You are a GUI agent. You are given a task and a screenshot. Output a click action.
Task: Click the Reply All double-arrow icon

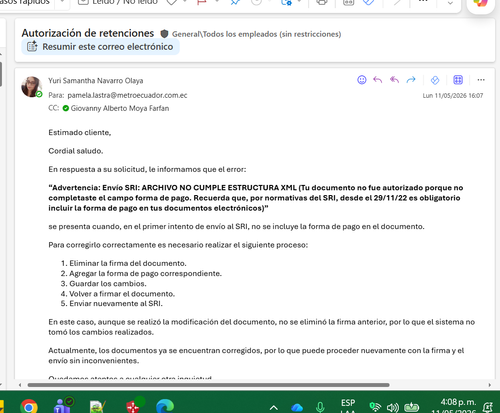coord(394,80)
